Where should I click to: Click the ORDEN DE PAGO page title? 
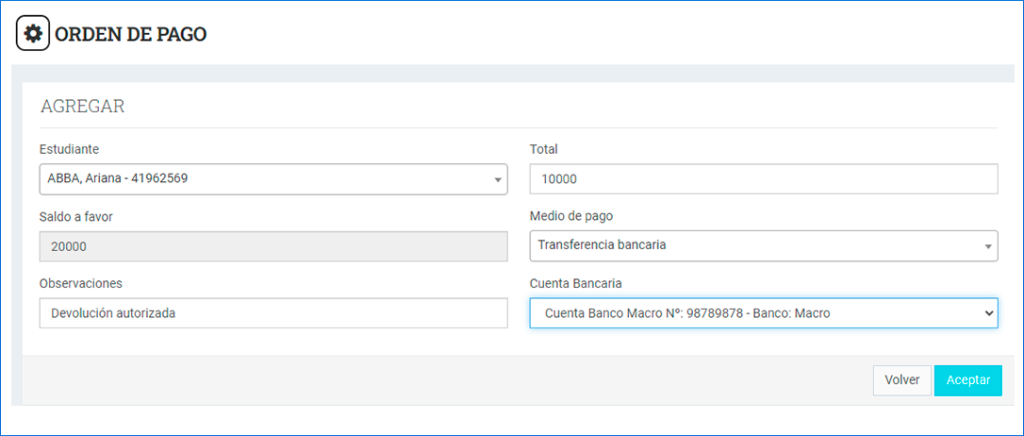(x=131, y=34)
